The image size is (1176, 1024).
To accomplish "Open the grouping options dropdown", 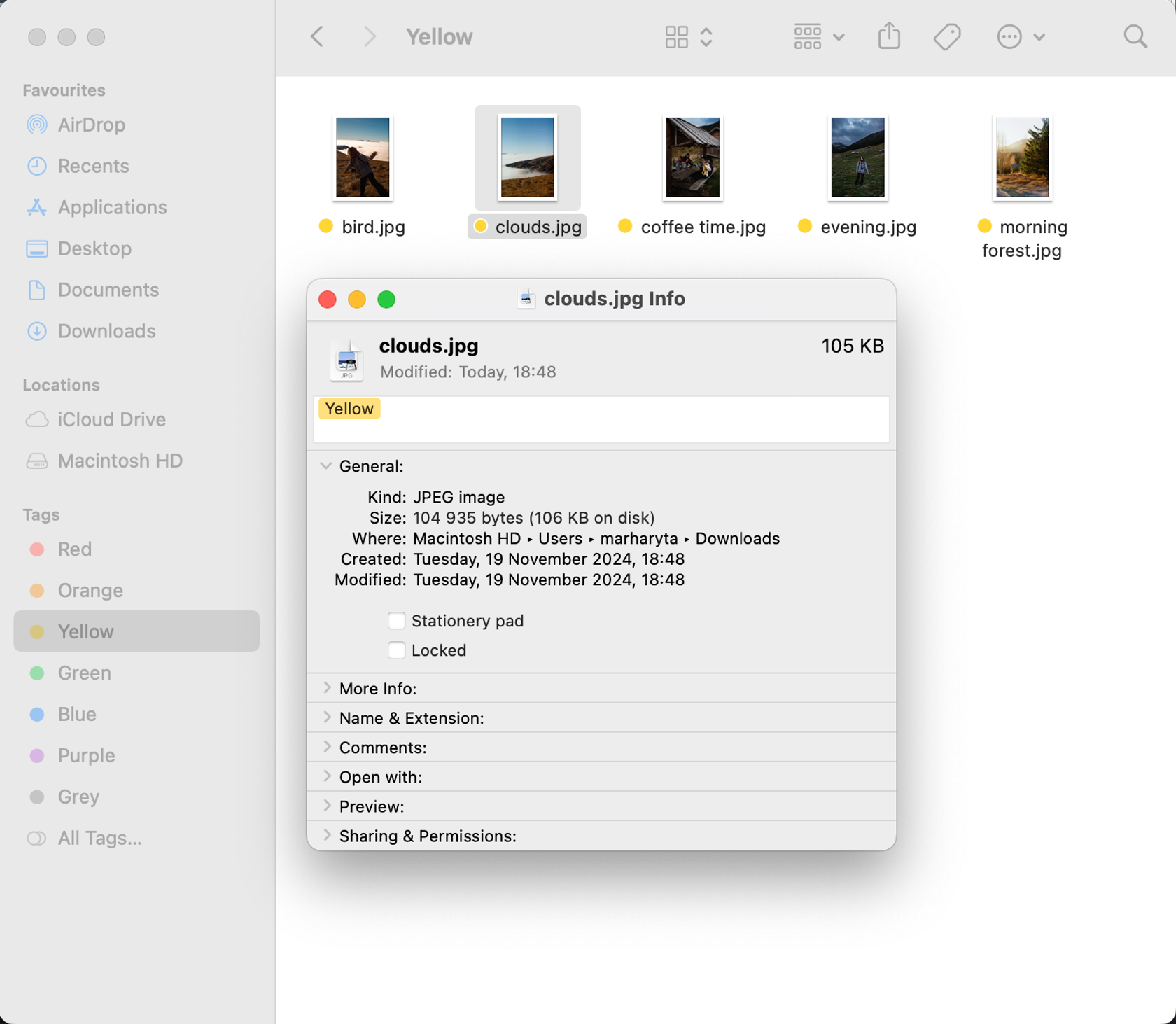I will pyautogui.click(x=837, y=36).
